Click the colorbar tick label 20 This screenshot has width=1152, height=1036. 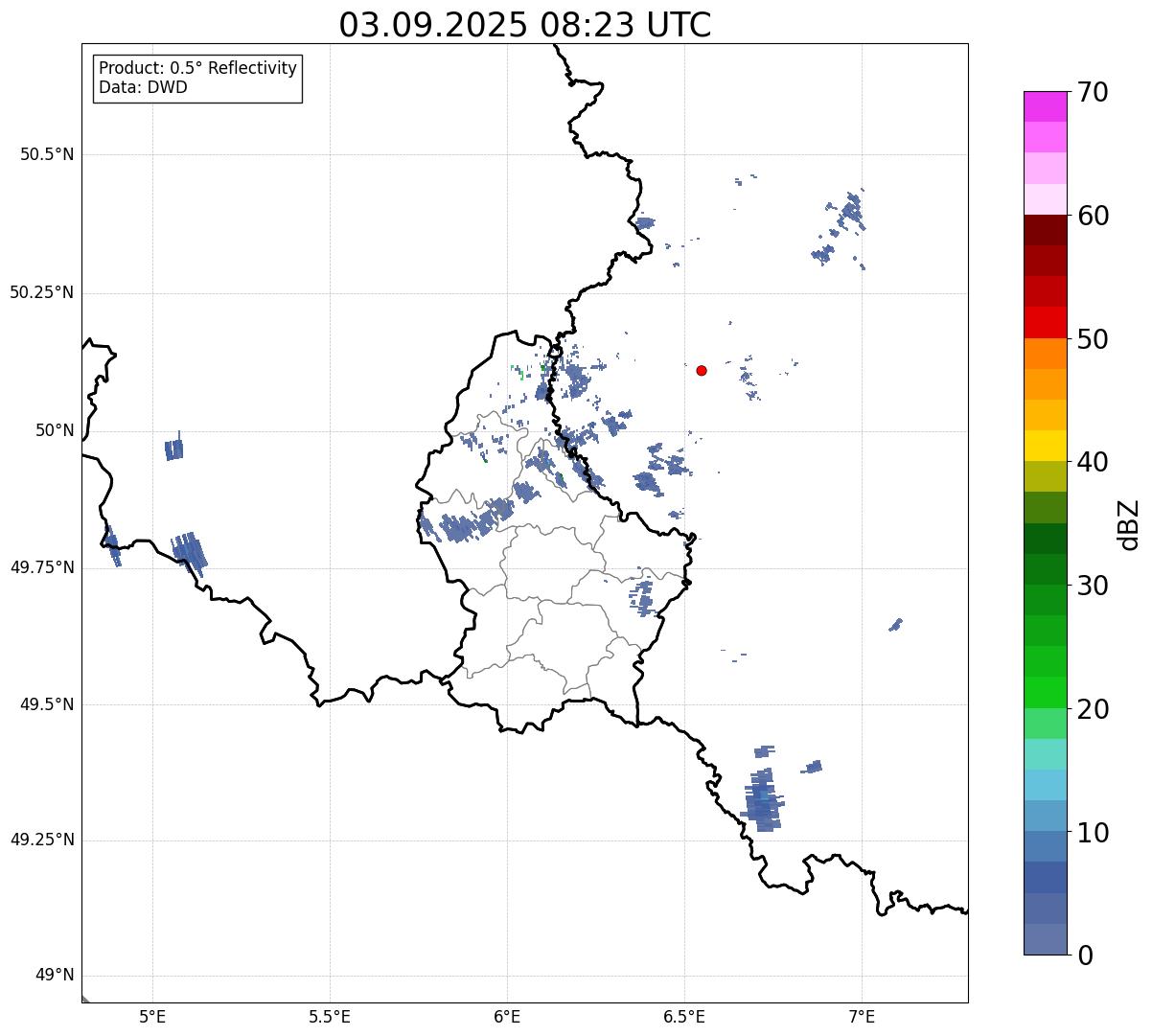click(x=1093, y=709)
